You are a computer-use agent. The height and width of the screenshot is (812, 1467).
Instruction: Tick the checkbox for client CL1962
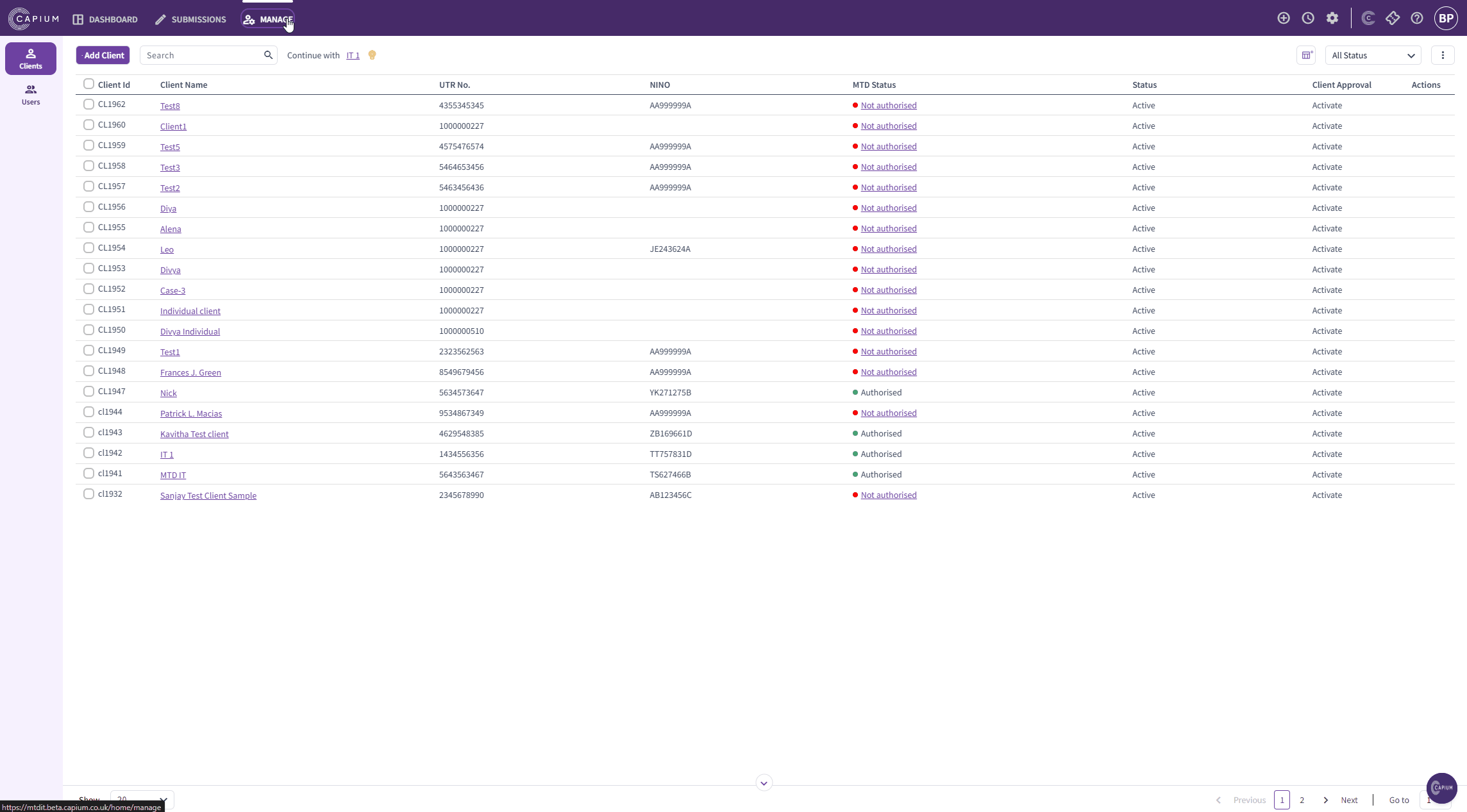[x=89, y=104]
